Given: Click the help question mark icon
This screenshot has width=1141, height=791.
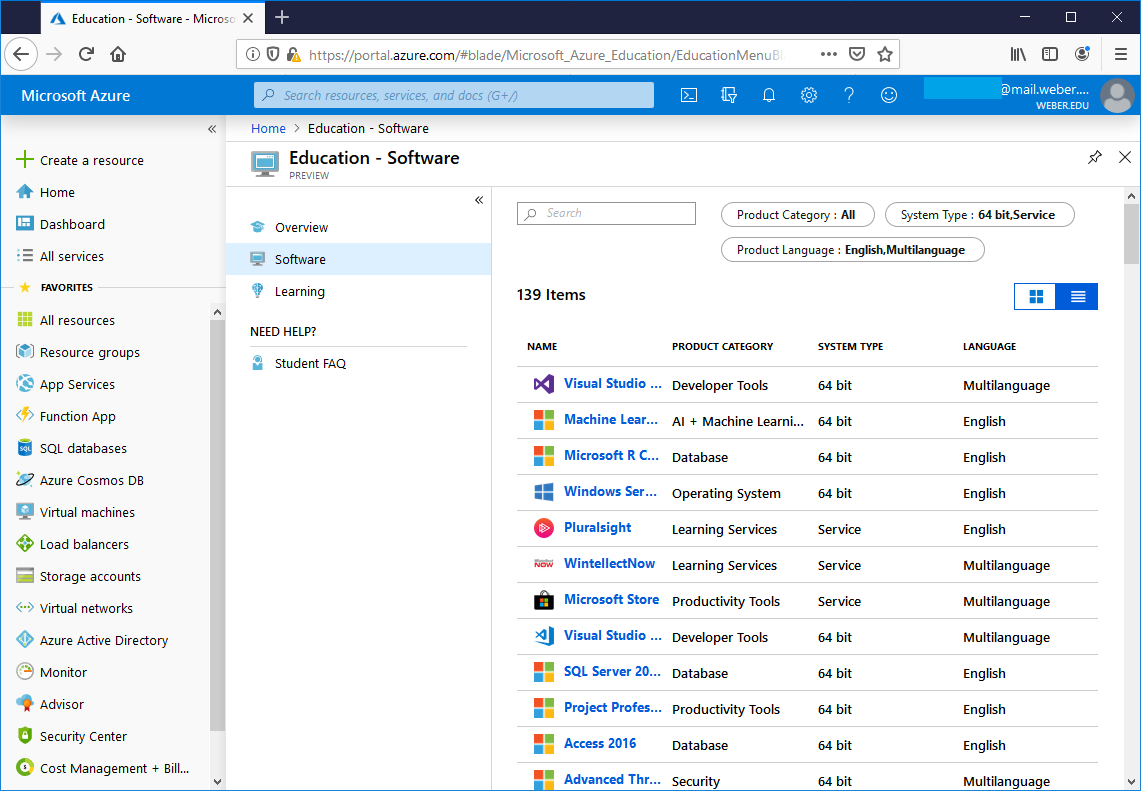Looking at the screenshot, I should 849,95.
